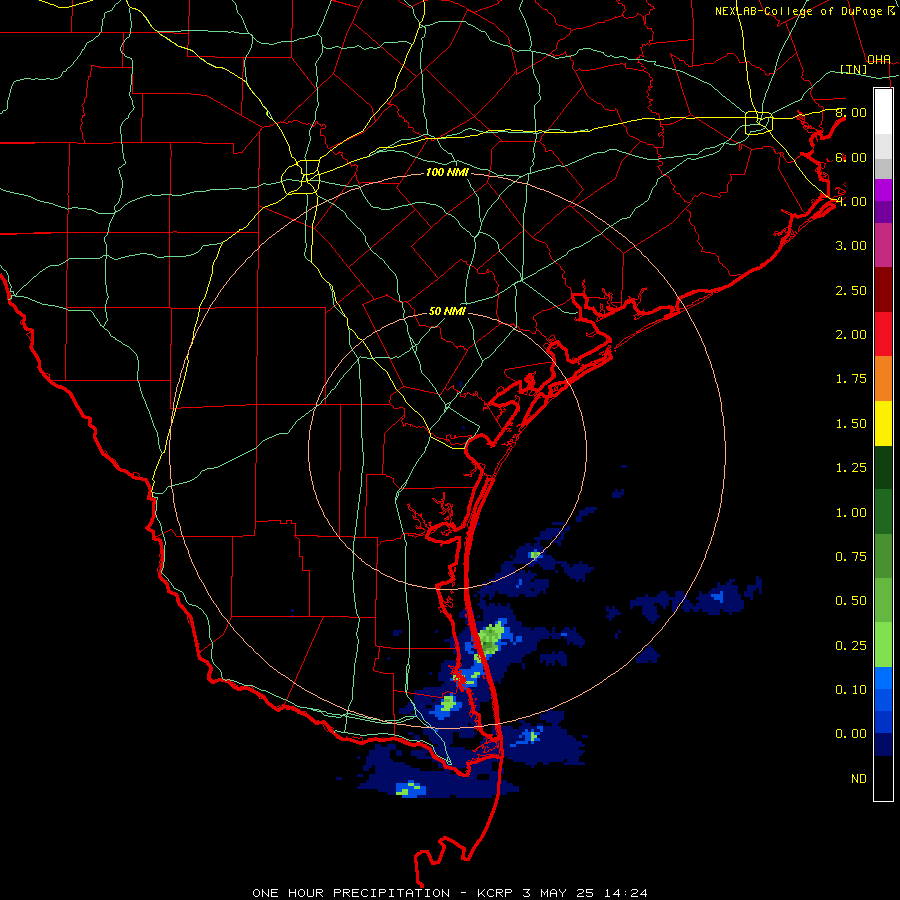Click the dark navy 0.00 legend swatch
900x900 pixels.
click(x=883, y=744)
